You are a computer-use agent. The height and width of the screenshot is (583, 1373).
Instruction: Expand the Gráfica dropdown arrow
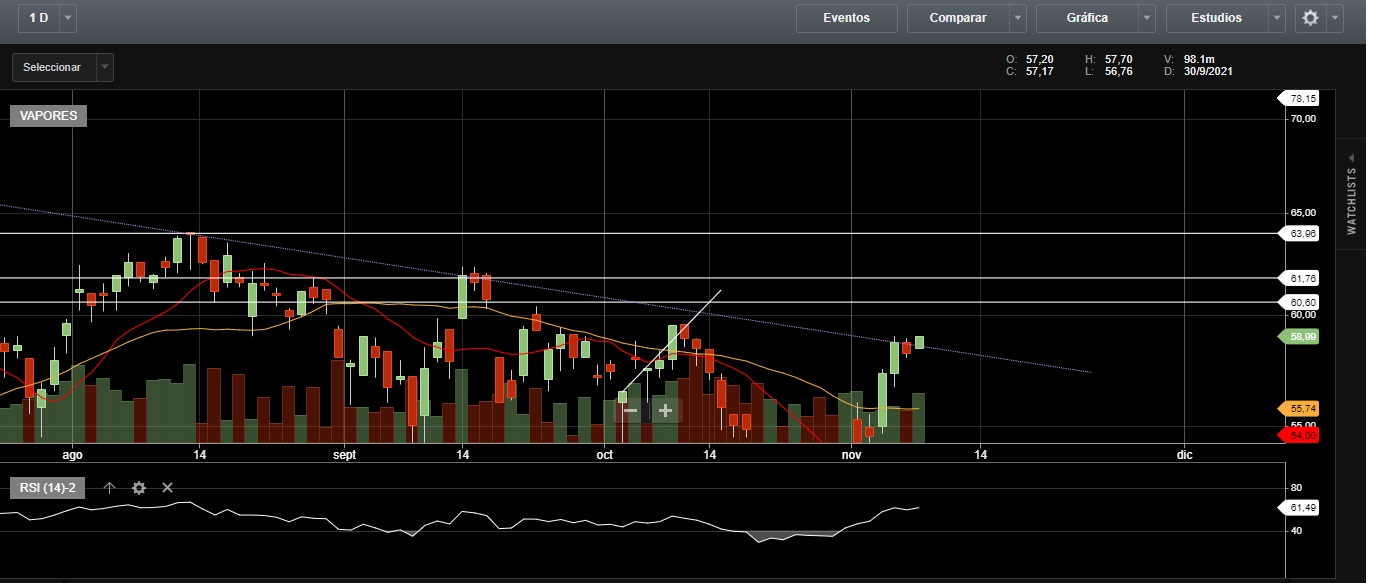pos(1147,18)
